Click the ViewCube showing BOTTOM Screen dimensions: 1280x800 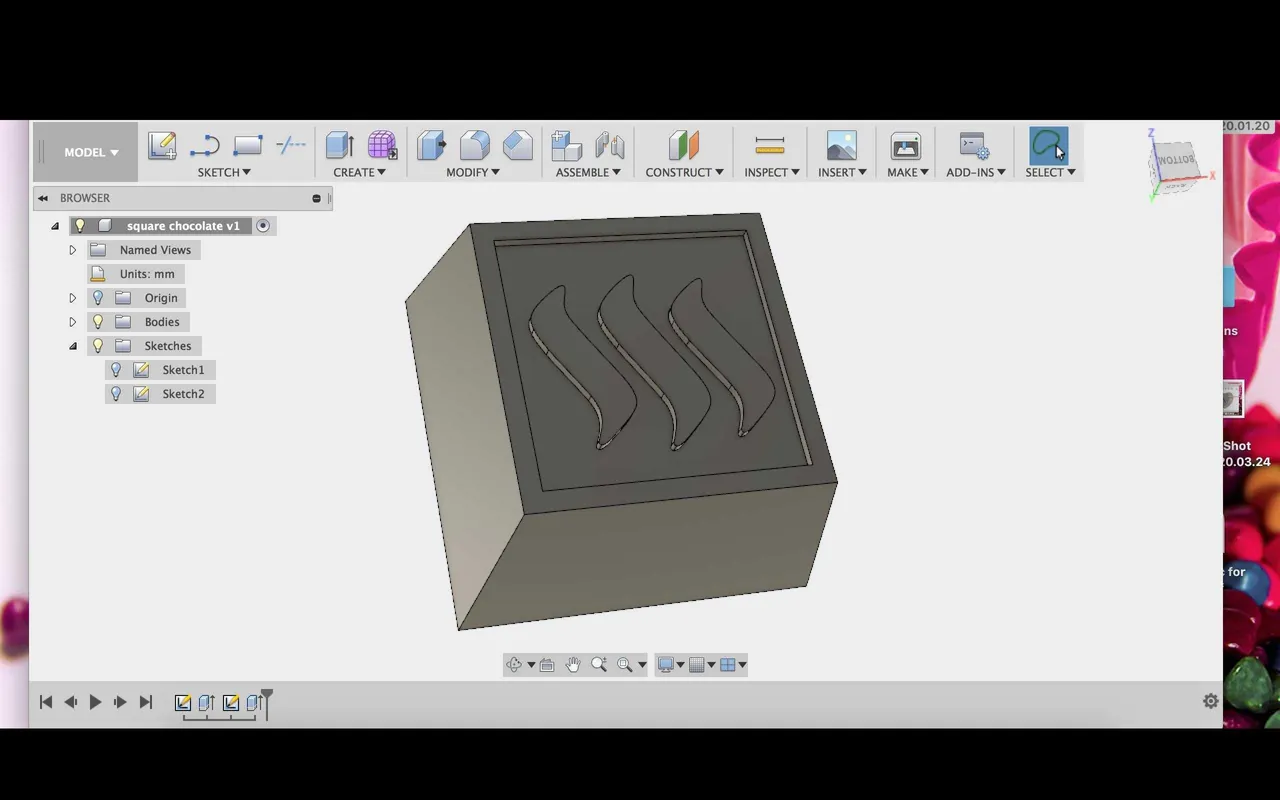click(1176, 162)
